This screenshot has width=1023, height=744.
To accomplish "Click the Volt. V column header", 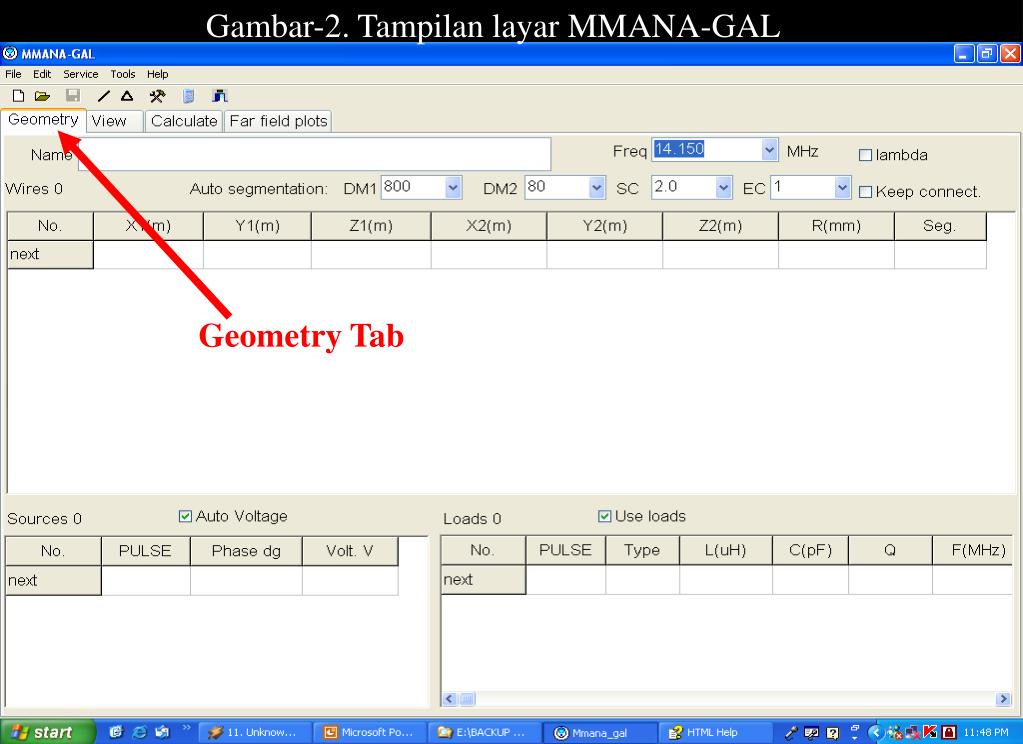I will [x=350, y=551].
